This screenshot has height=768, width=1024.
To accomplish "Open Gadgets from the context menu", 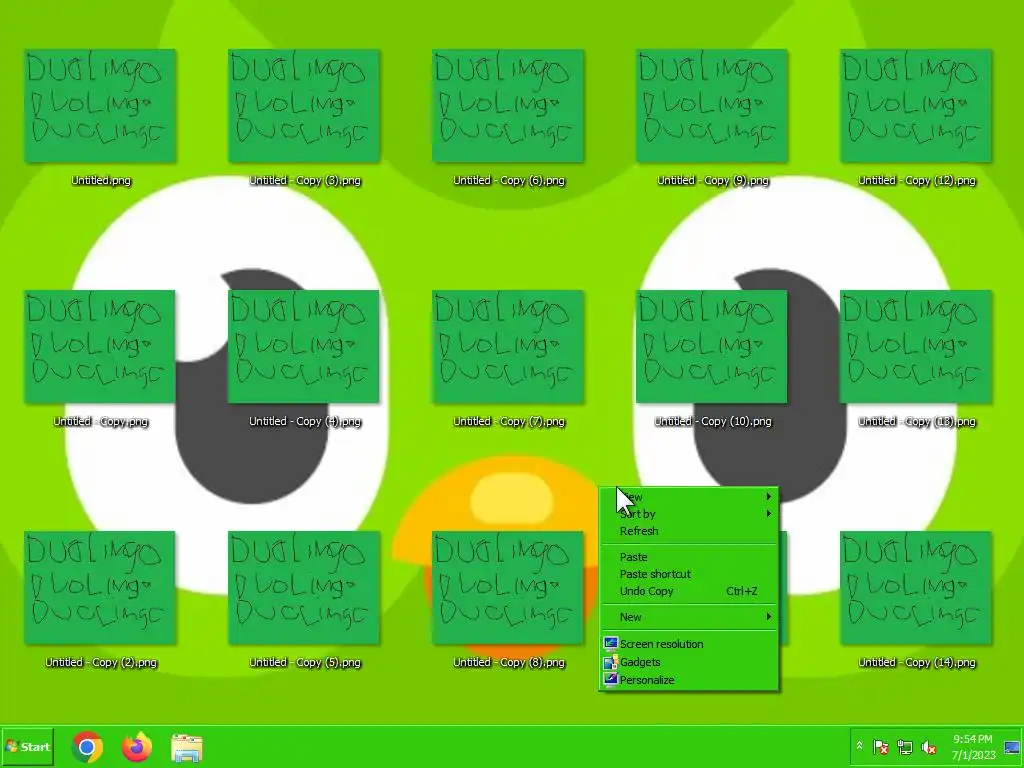I will tap(689, 662).
